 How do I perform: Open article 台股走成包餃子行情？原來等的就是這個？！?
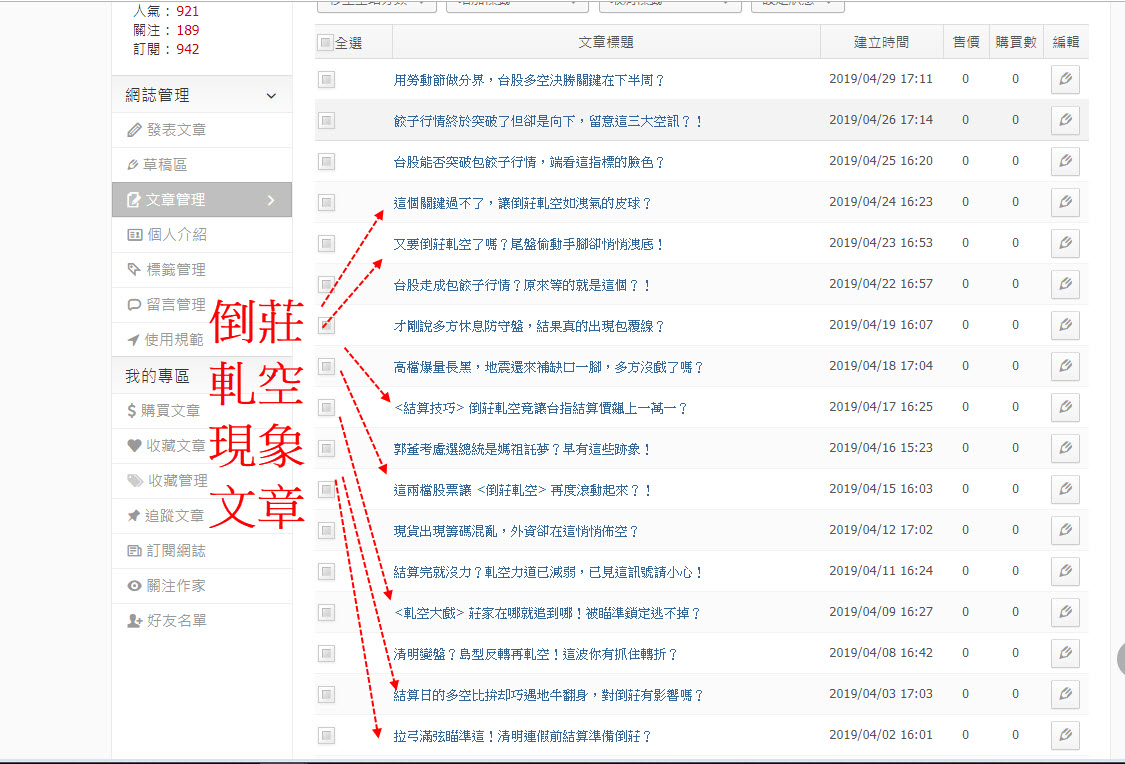522,285
